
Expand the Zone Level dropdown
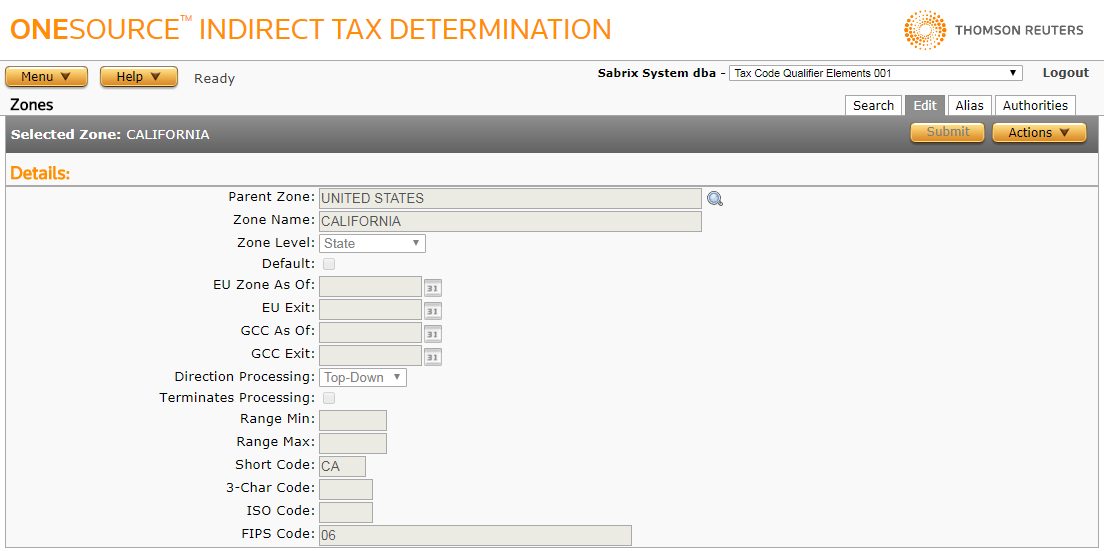pos(372,243)
